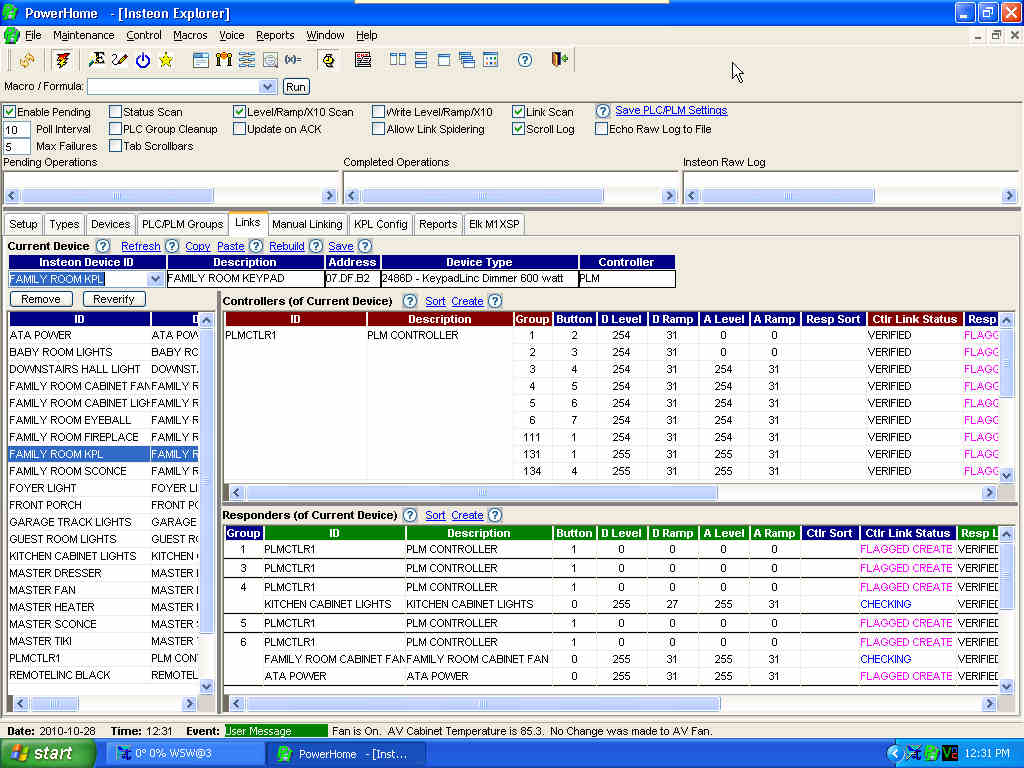Click Sort link in Controllers section
Viewport: 1024px width, 768px height.
(x=435, y=301)
